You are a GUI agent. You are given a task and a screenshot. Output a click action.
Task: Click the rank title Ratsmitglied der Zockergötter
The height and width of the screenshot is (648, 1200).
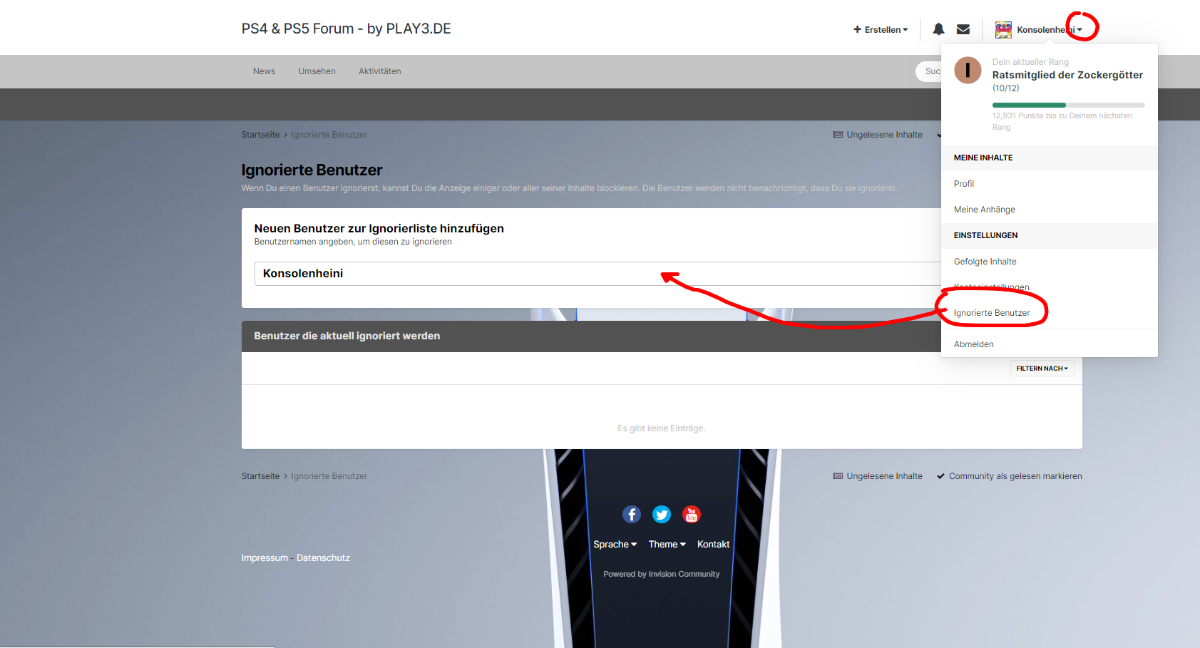pyautogui.click(x=1067, y=75)
